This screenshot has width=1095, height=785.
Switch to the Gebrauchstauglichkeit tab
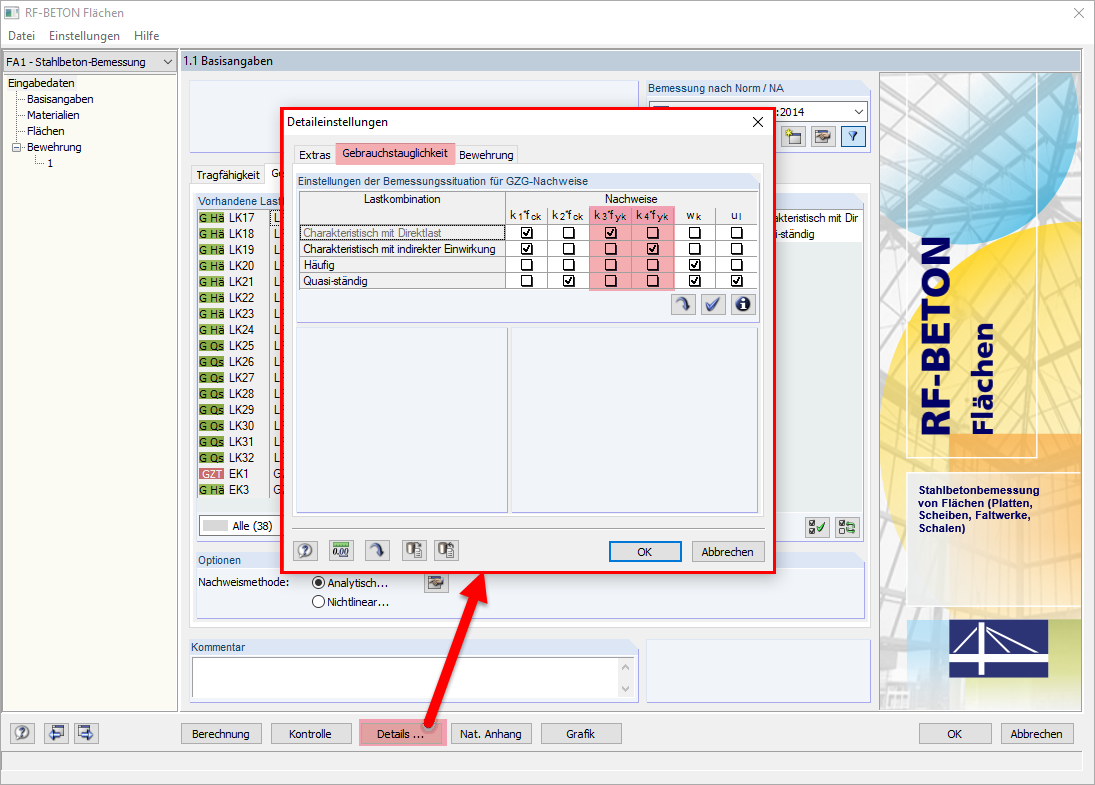[x=395, y=153]
